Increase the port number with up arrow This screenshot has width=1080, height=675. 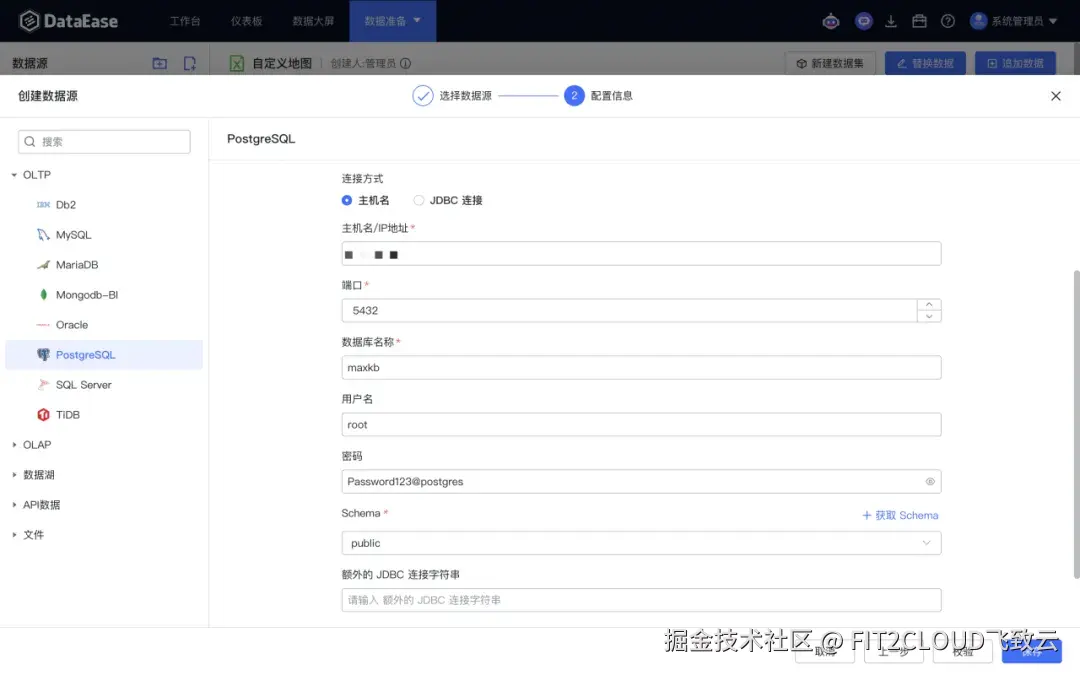pyautogui.click(x=928, y=304)
